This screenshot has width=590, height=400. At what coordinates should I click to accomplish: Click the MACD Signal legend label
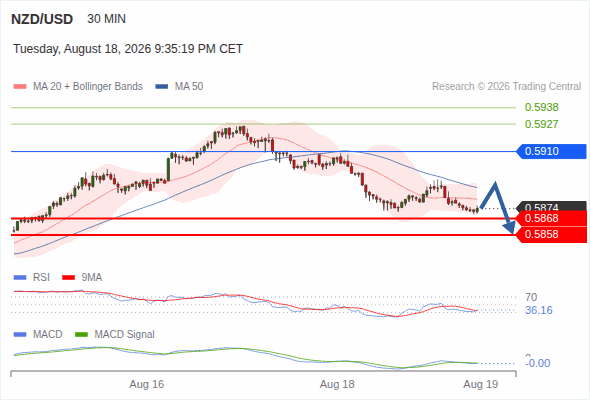tap(125, 335)
